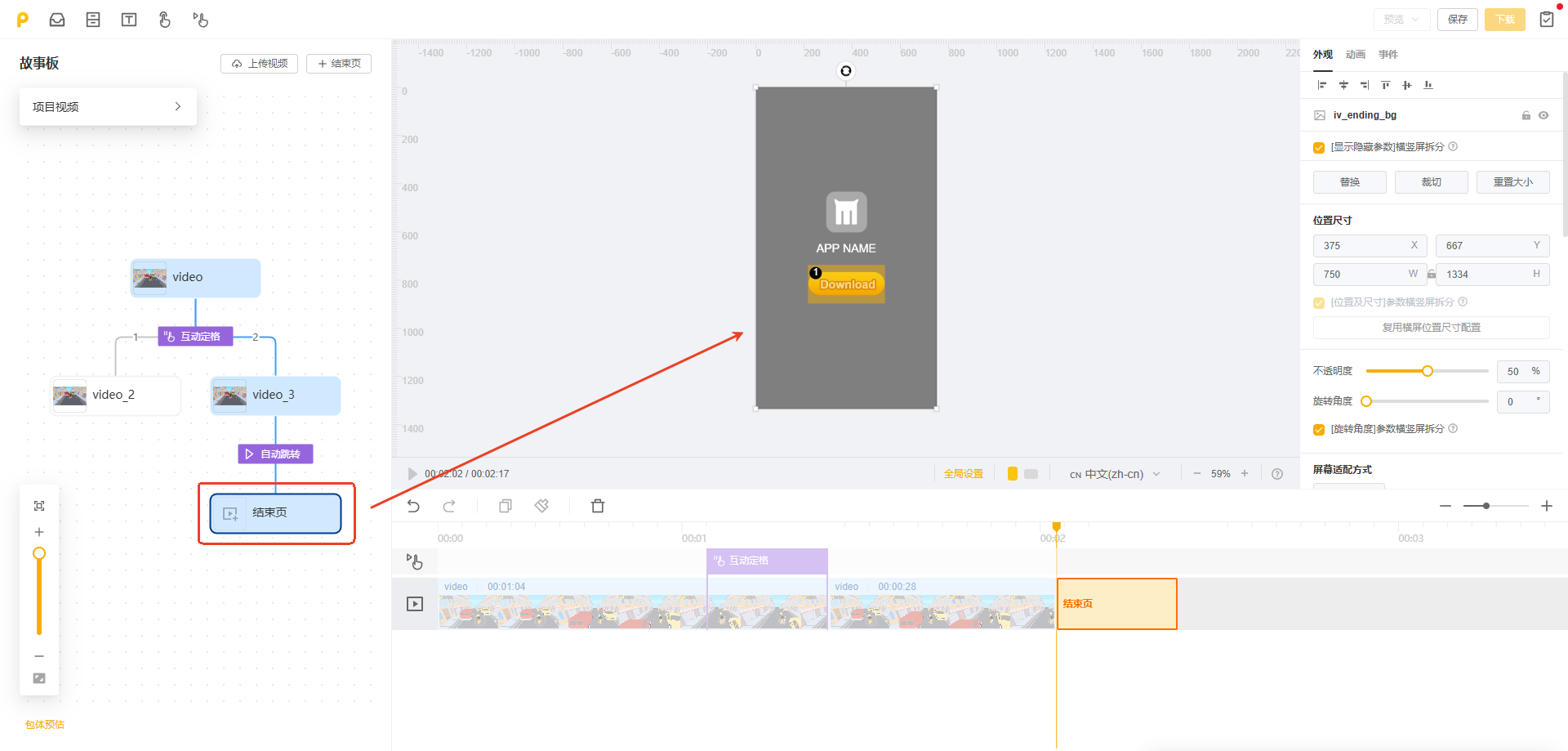Click the 下载 download button at top

coord(1505,19)
